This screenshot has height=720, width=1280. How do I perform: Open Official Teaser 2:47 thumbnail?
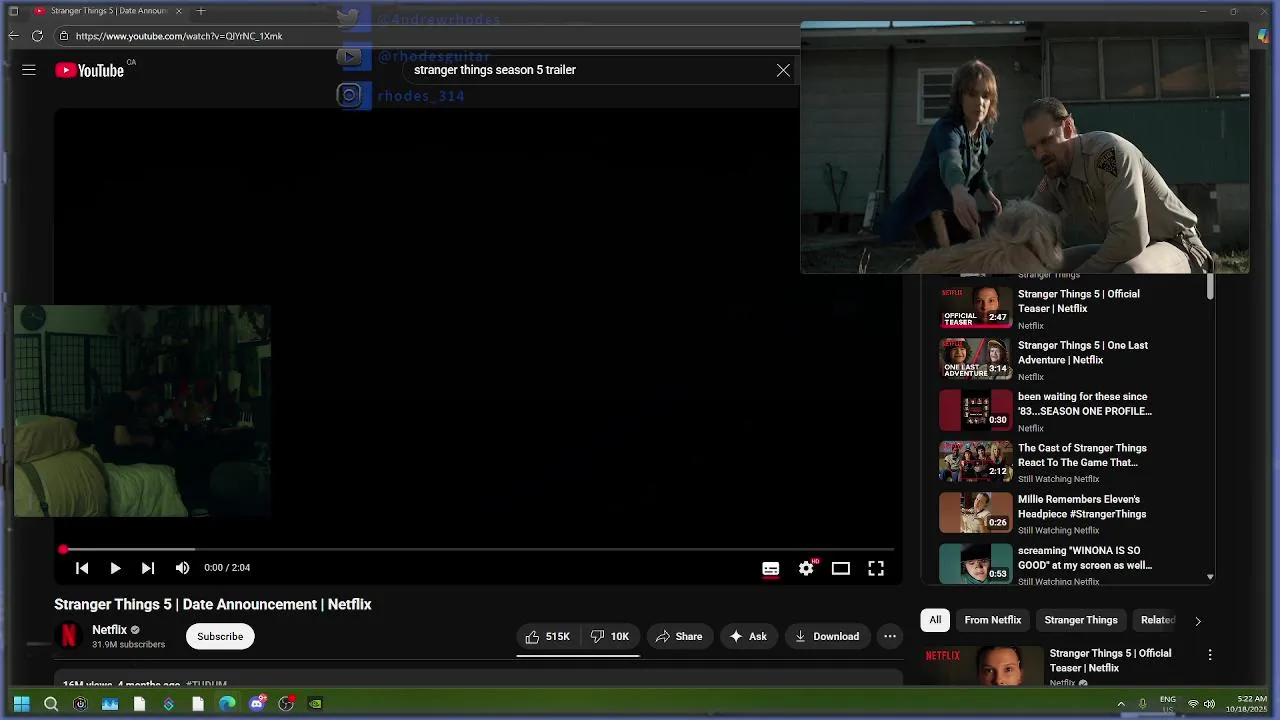point(976,307)
